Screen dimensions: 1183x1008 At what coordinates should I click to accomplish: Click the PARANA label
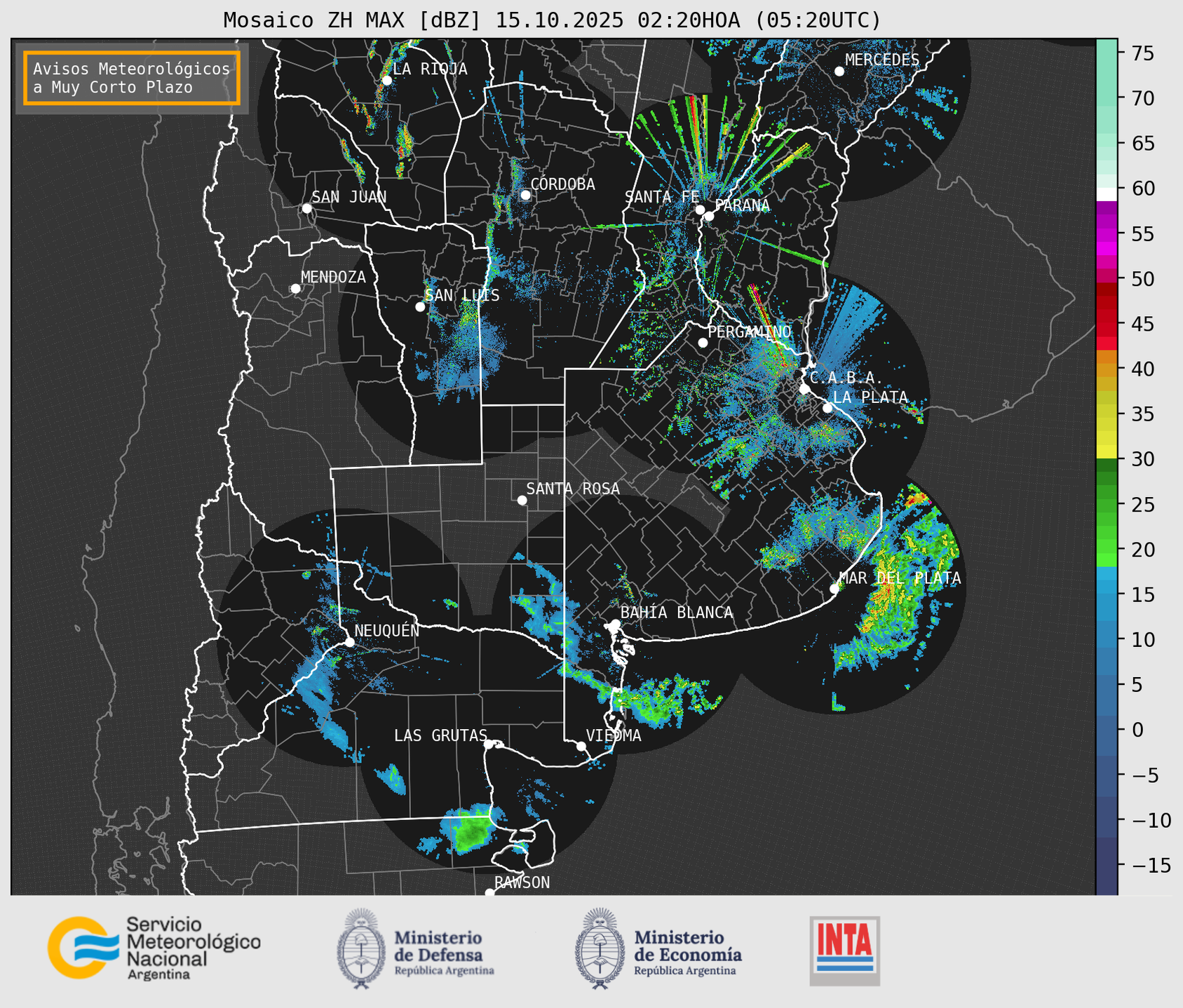click(742, 205)
